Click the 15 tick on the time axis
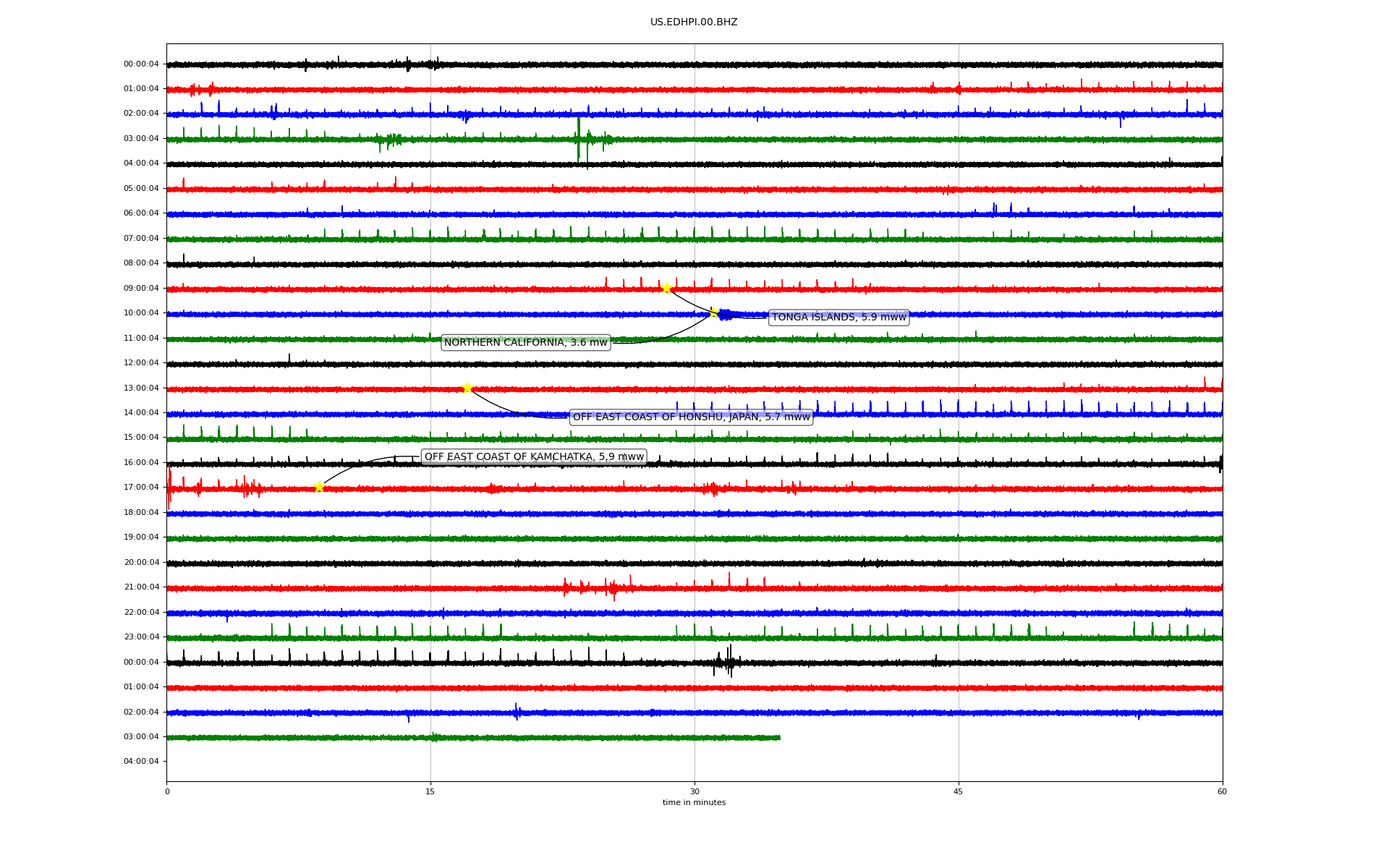The width and height of the screenshot is (1389, 868). 430,791
